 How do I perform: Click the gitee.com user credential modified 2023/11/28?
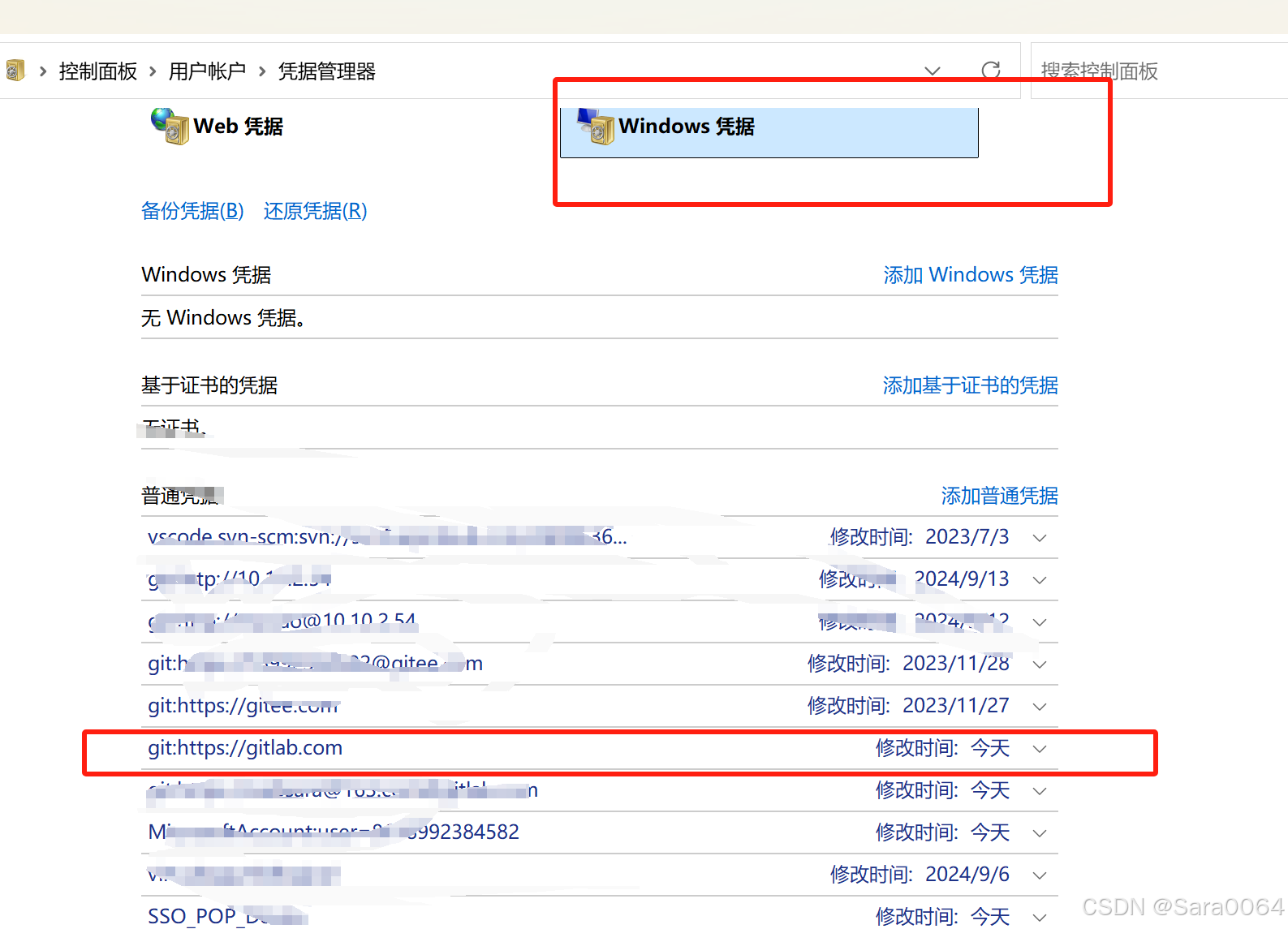pos(315,664)
